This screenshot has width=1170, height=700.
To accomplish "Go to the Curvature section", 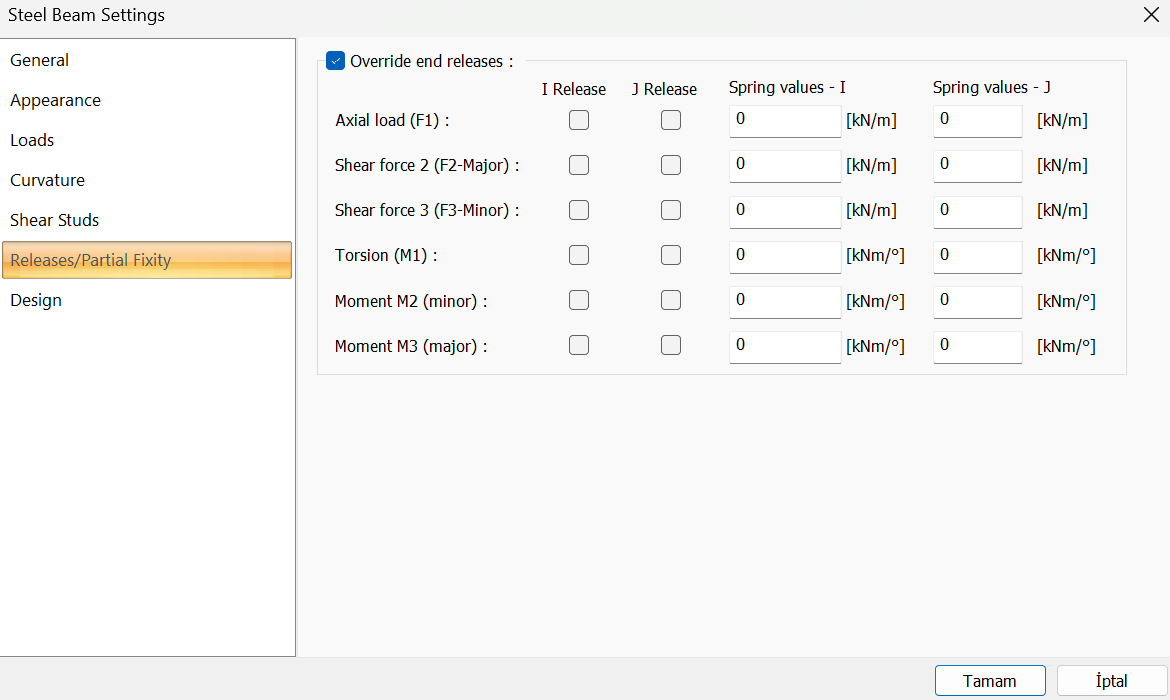I will (x=48, y=180).
